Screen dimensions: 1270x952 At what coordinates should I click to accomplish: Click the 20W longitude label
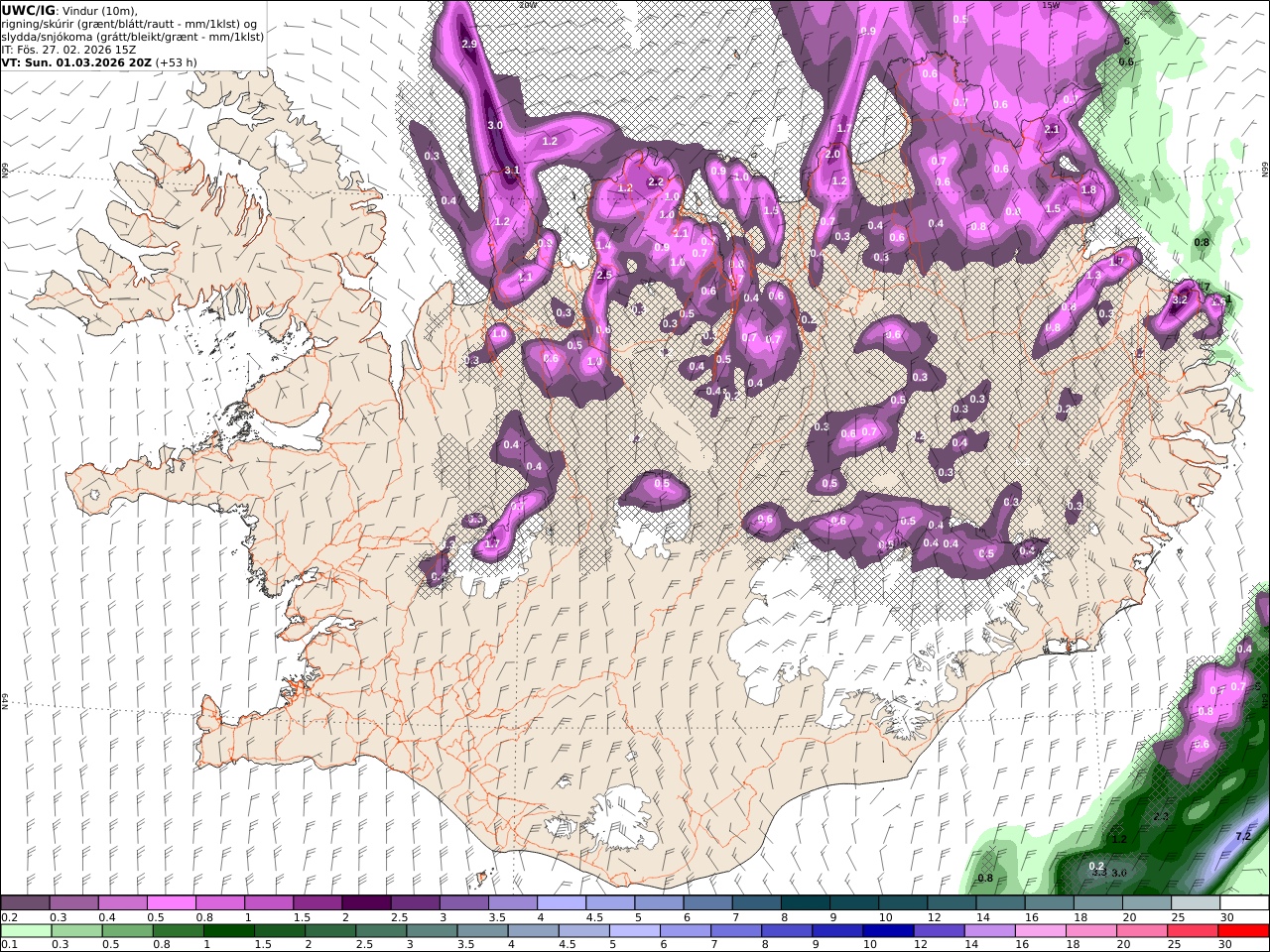coord(527,5)
